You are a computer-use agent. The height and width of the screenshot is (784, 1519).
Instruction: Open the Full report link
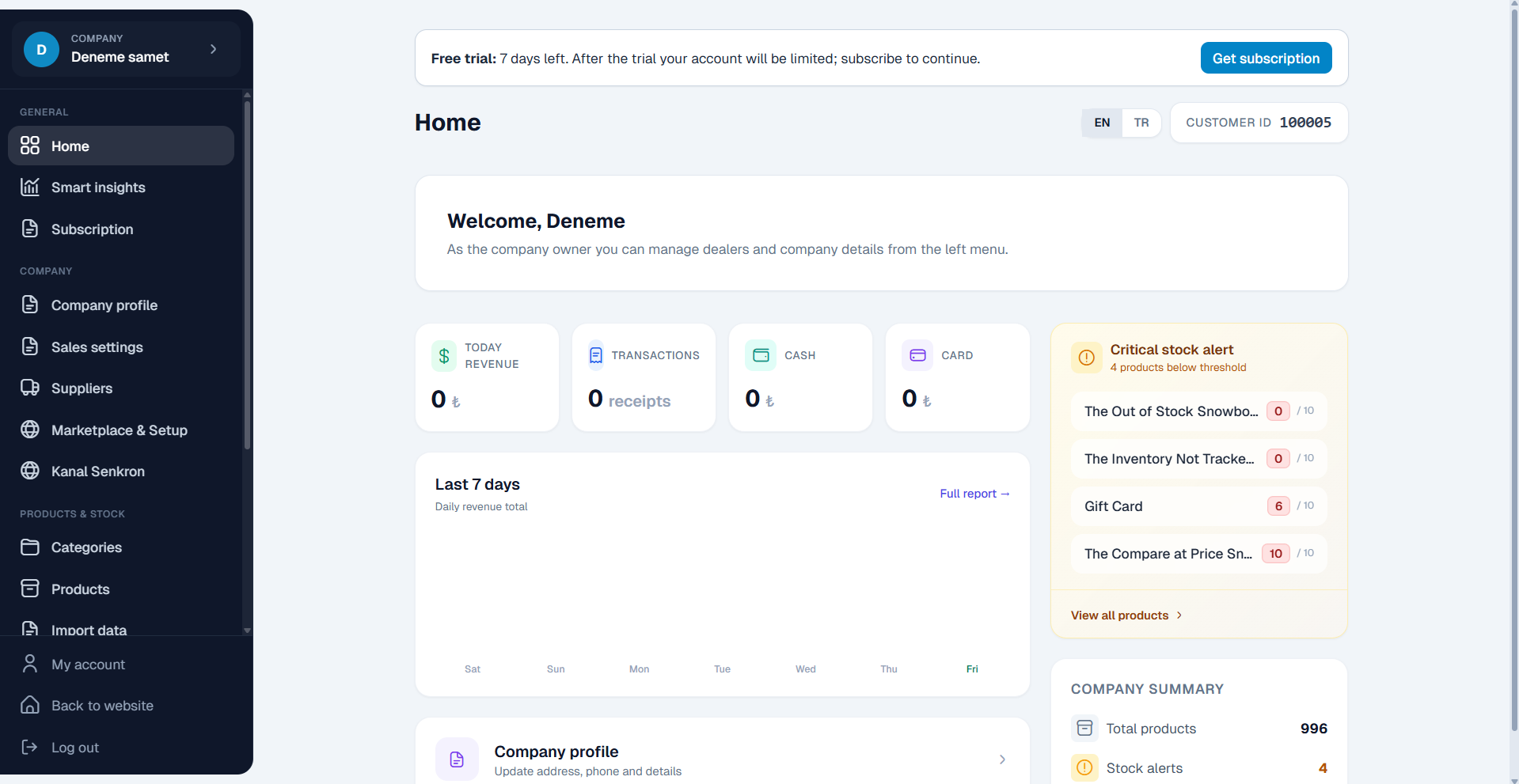click(x=974, y=494)
